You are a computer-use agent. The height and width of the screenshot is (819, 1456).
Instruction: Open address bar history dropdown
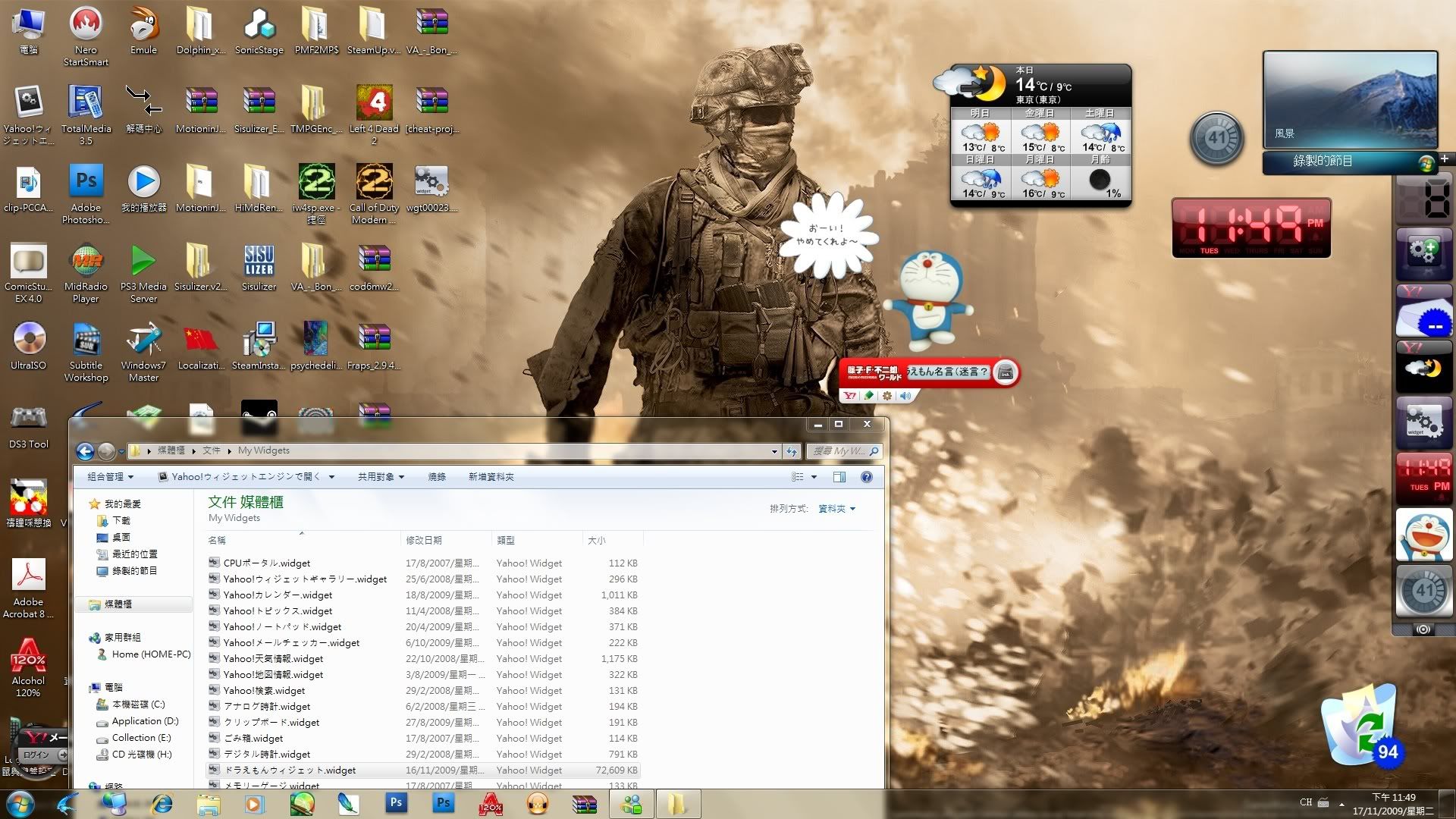(x=774, y=451)
